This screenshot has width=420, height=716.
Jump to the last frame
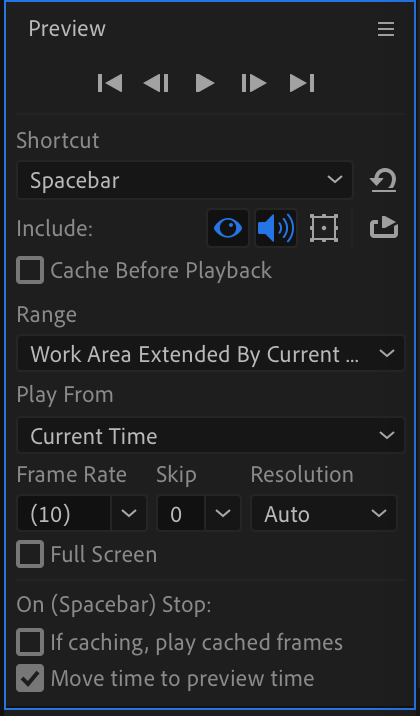pyautogui.click(x=302, y=84)
